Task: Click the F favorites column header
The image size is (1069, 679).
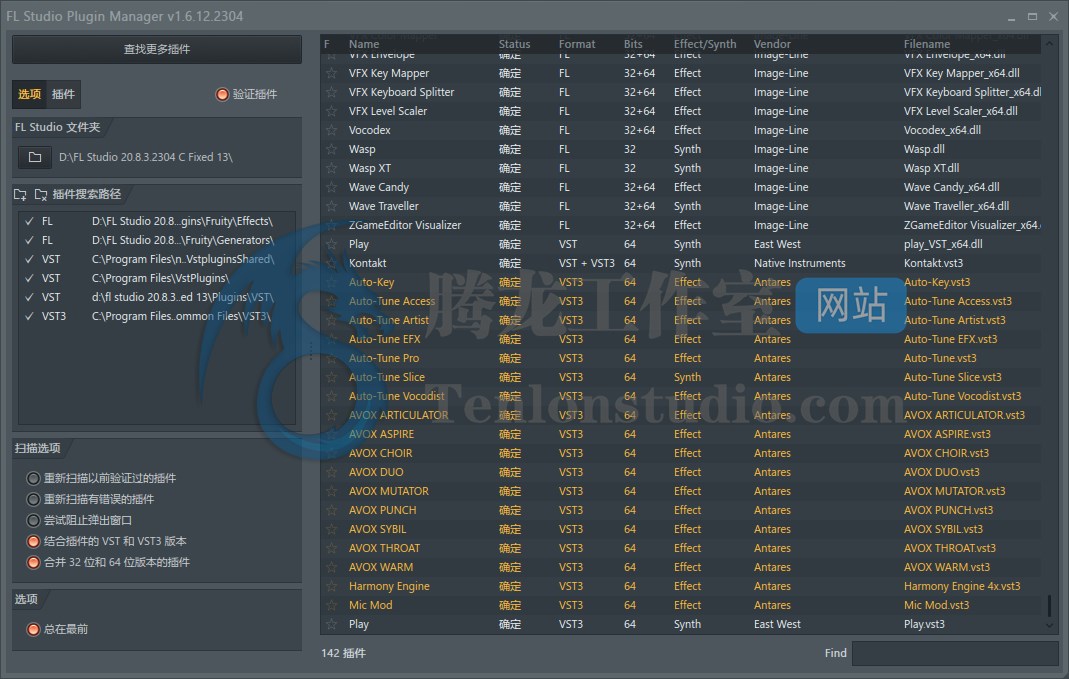Action: tap(327, 44)
